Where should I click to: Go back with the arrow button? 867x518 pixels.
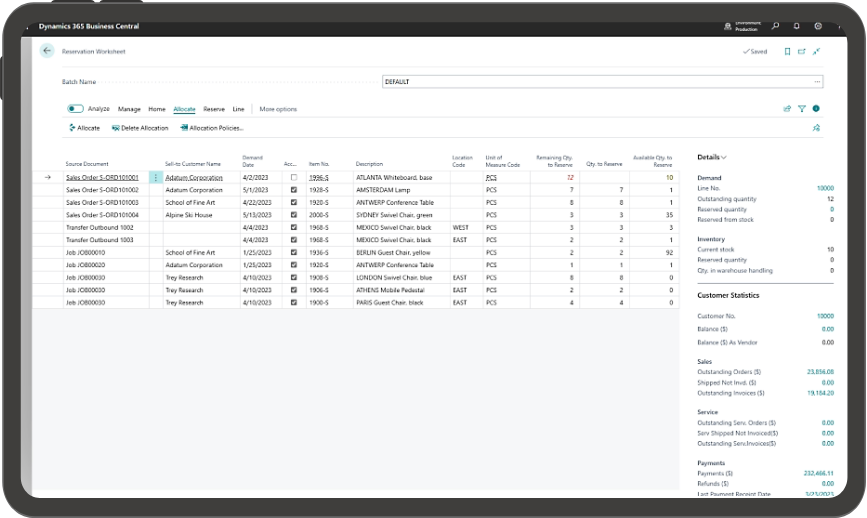click(47, 51)
